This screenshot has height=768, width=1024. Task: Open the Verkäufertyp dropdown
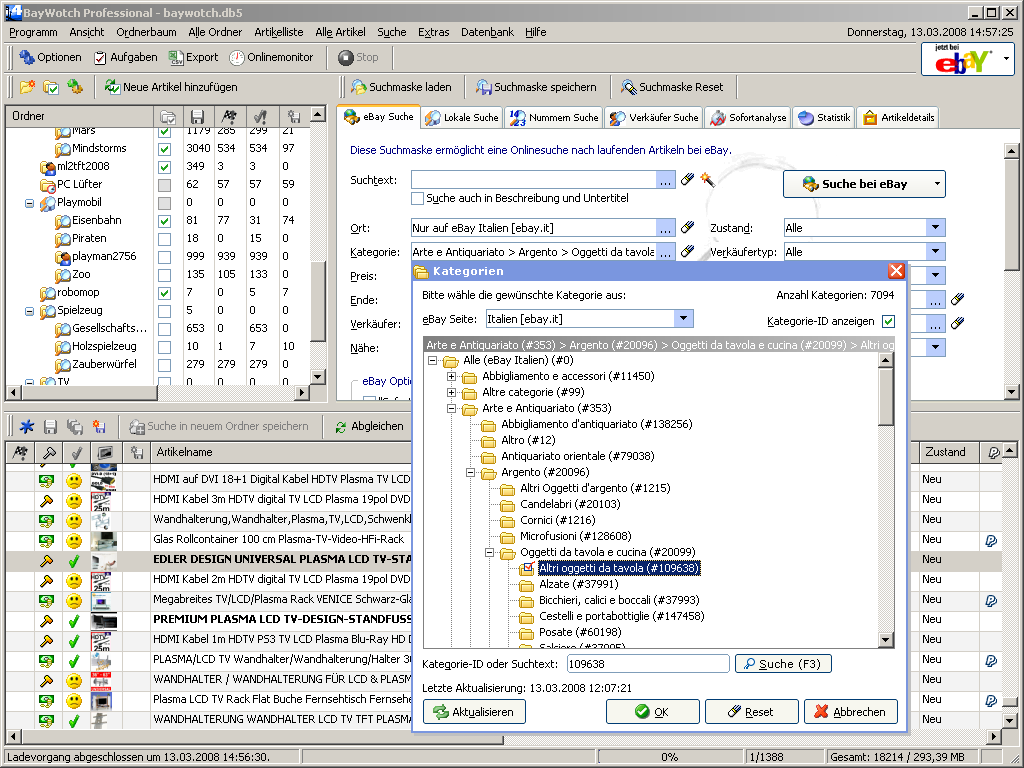click(935, 251)
